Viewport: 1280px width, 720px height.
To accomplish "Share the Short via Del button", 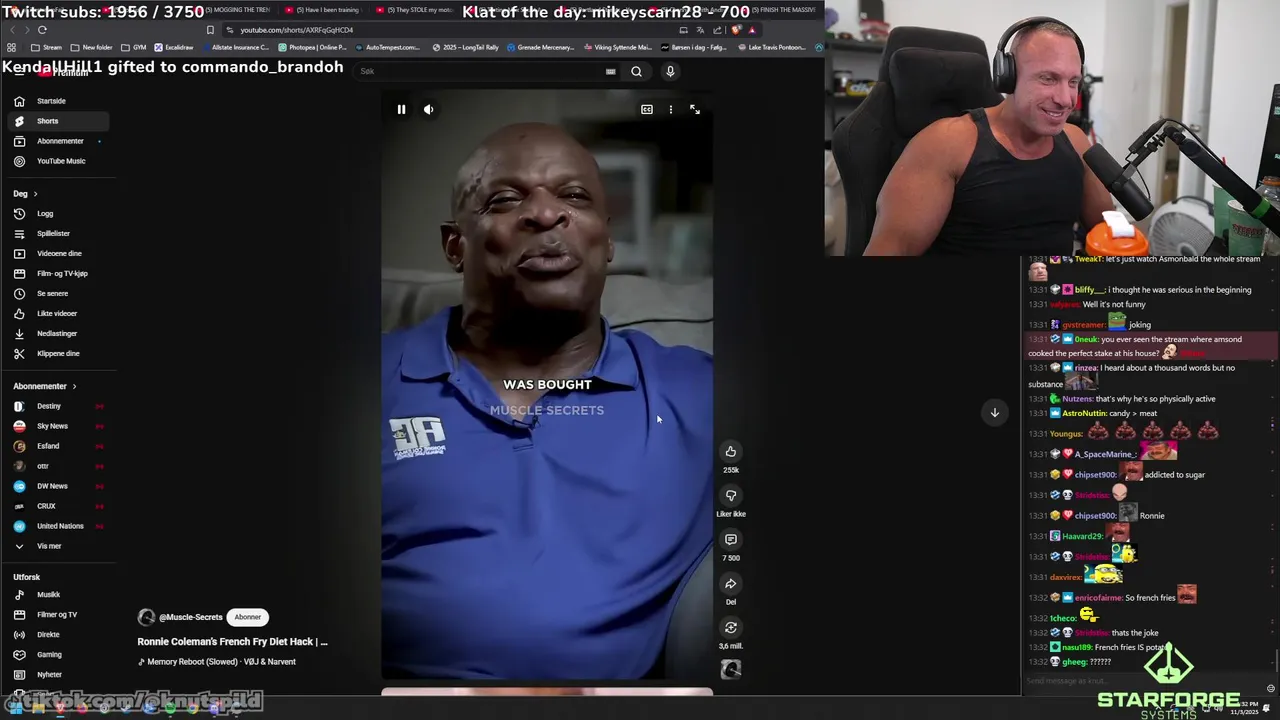I will pos(731,584).
